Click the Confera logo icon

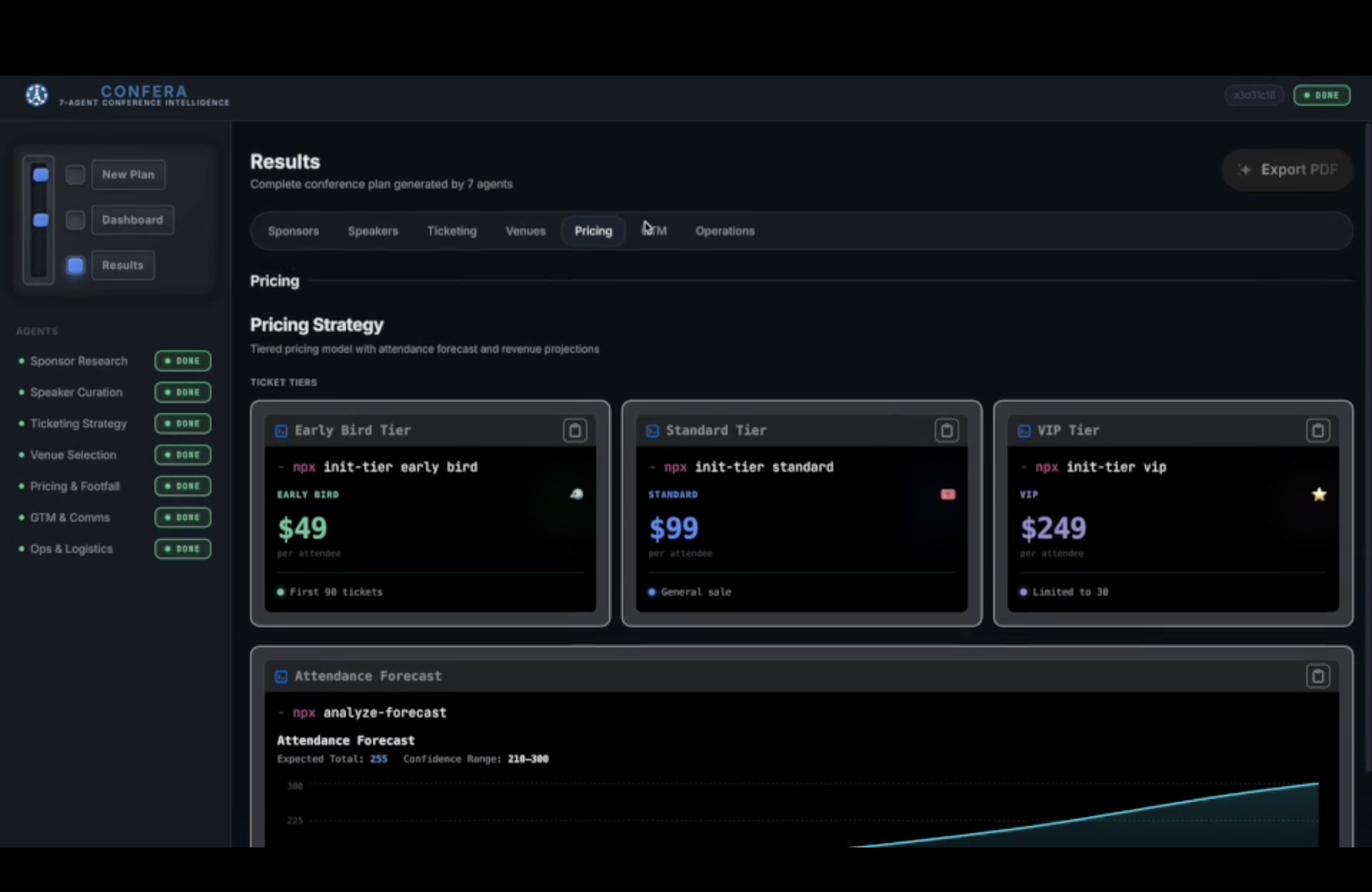pyautogui.click(x=37, y=95)
